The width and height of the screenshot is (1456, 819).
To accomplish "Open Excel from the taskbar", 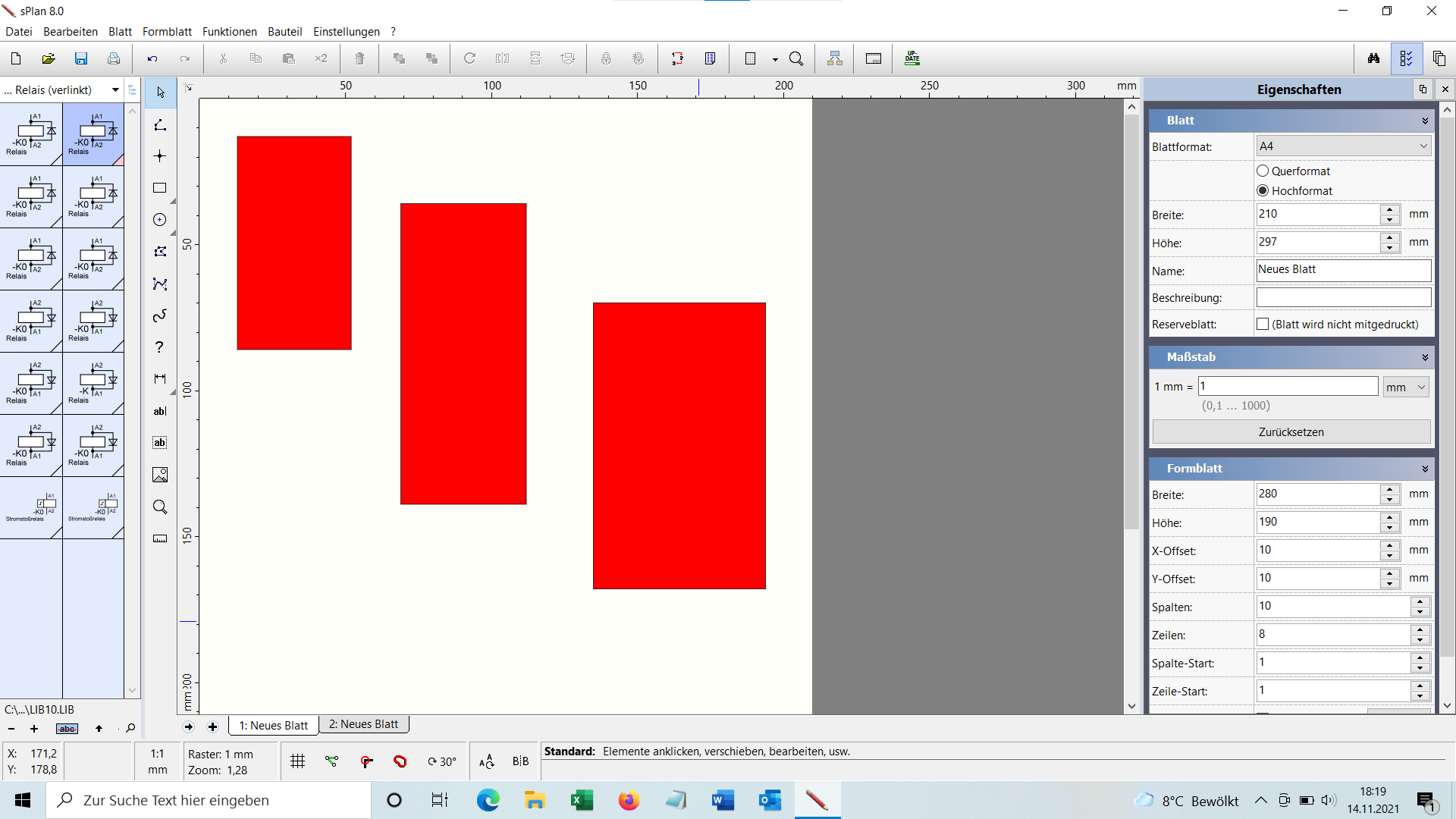I will coord(582,800).
